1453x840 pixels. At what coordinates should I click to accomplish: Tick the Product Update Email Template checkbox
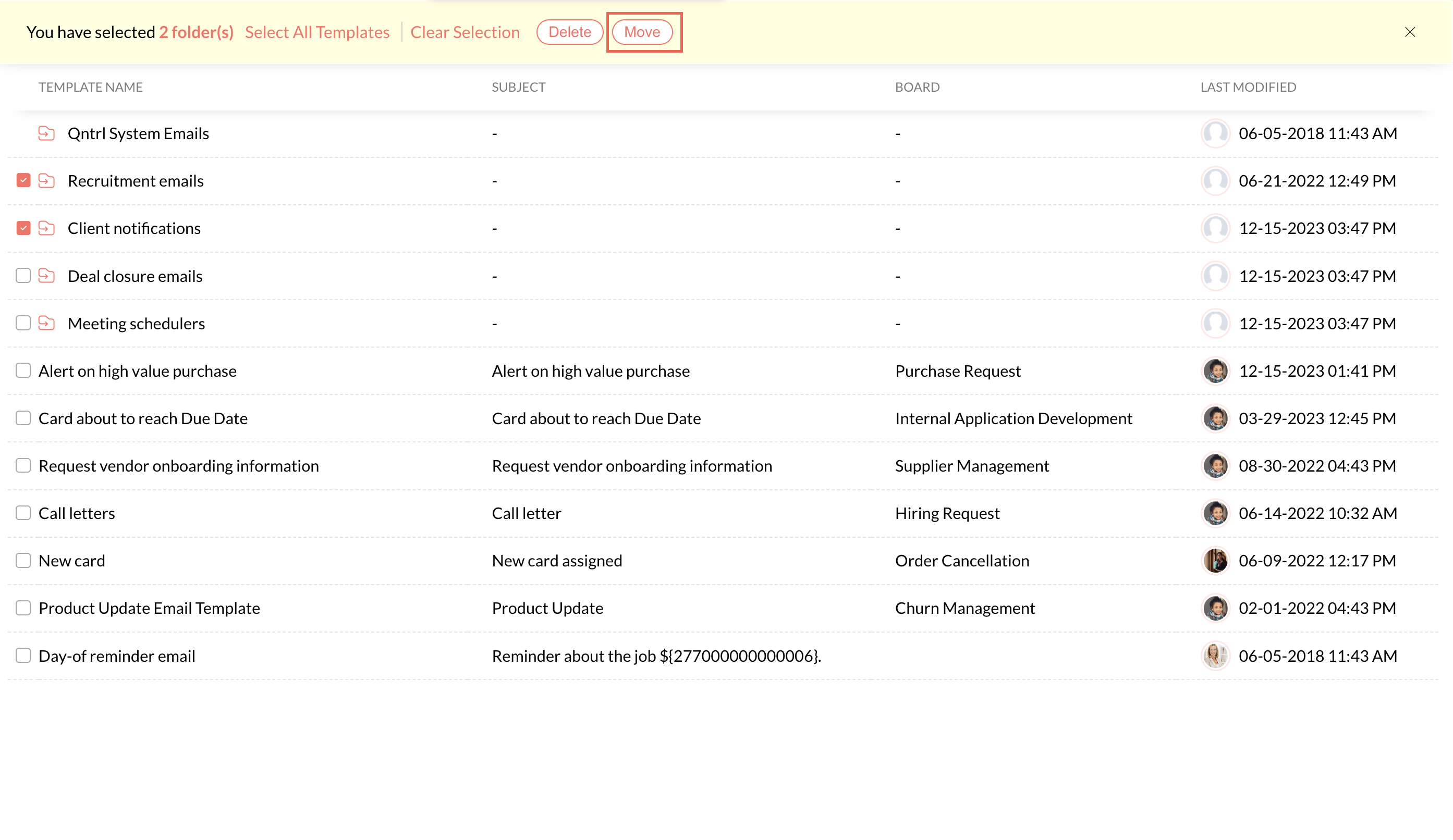[23, 608]
